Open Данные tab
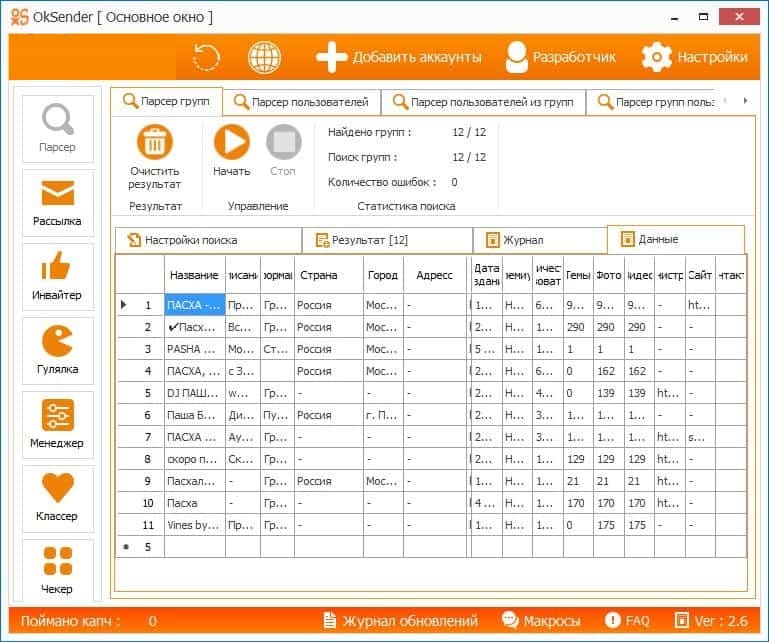The height and width of the screenshot is (642, 769). pos(676,239)
